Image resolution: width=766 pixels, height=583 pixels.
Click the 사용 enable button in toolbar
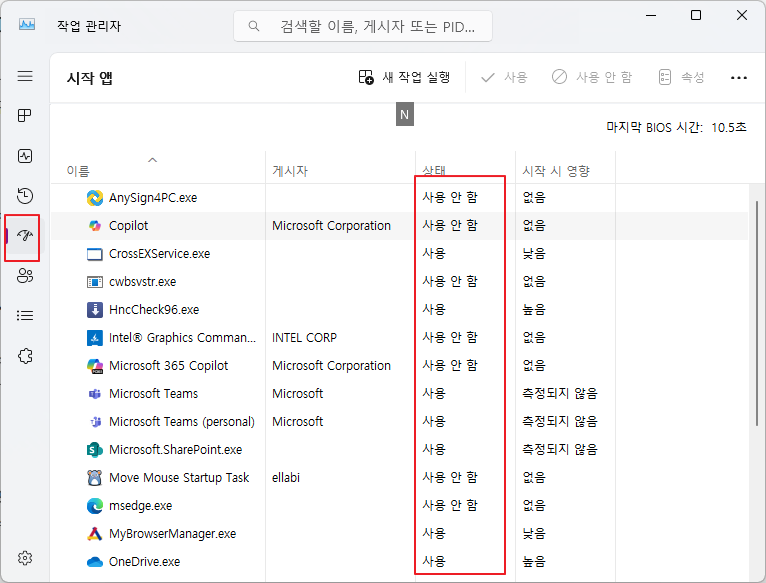(x=504, y=77)
